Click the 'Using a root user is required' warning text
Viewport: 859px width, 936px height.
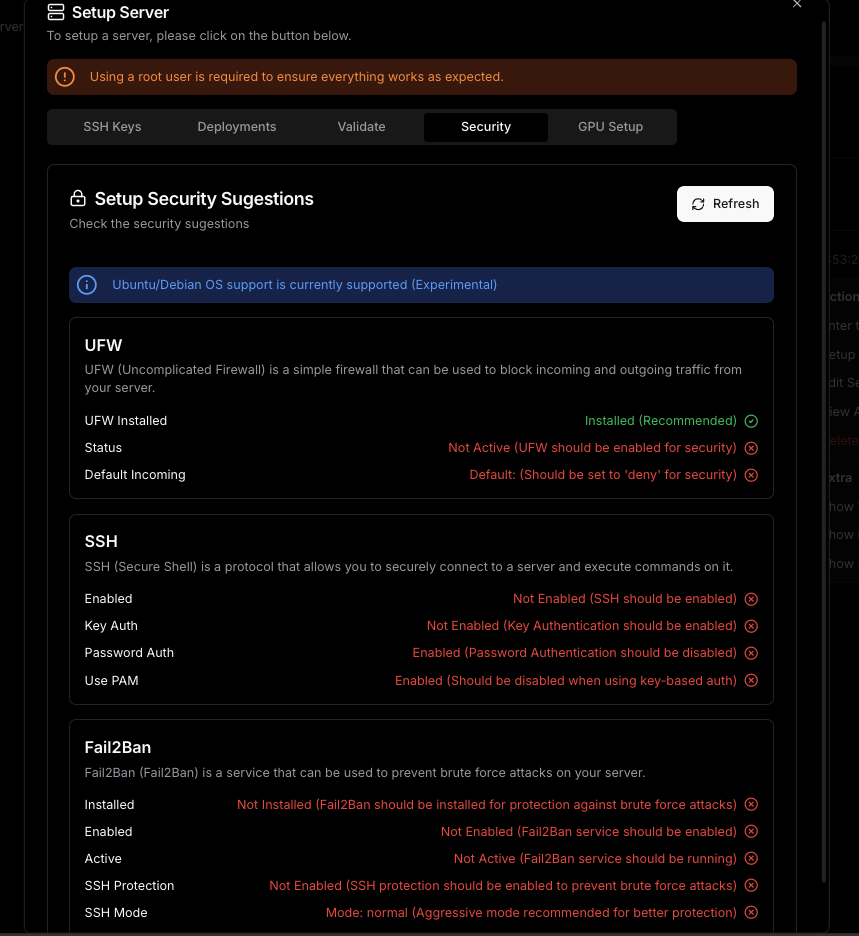pyautogui.click(x=297, y=77)
